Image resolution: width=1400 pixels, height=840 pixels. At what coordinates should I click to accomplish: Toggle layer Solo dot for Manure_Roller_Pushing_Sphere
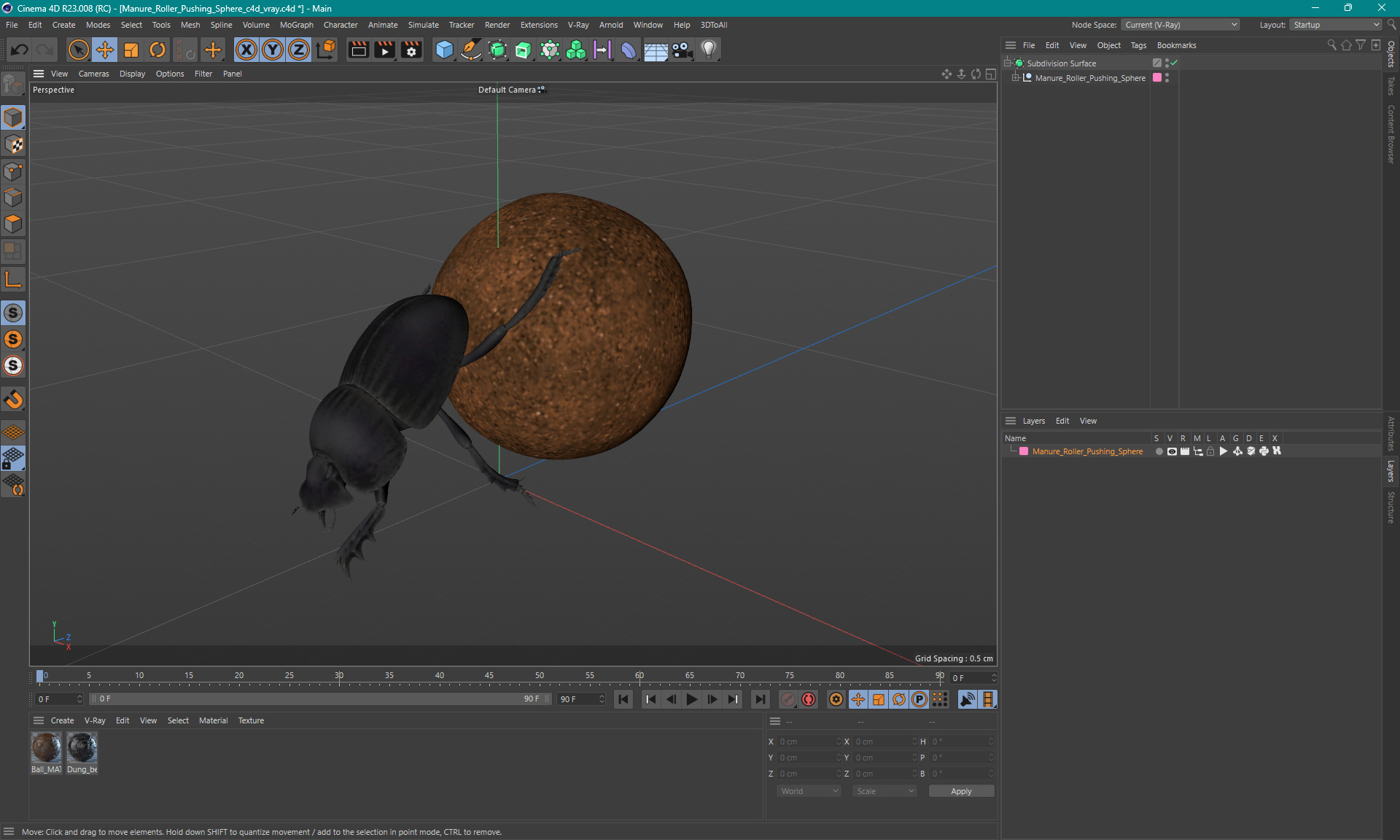(x=1159, y=451)
